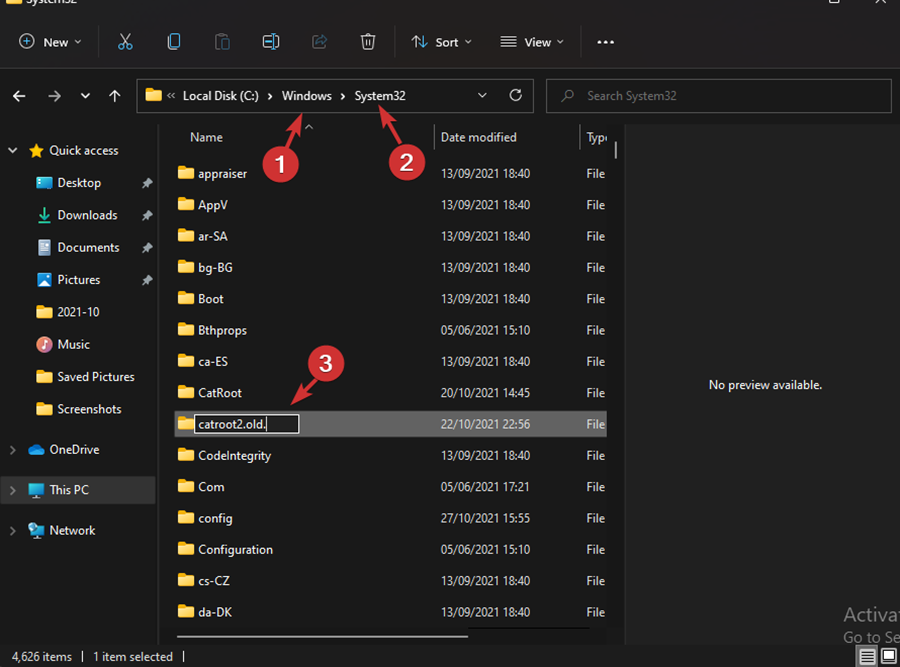Click the config folder icon
This screenshot has width=900, height=667.
click(x=185, y=518)
